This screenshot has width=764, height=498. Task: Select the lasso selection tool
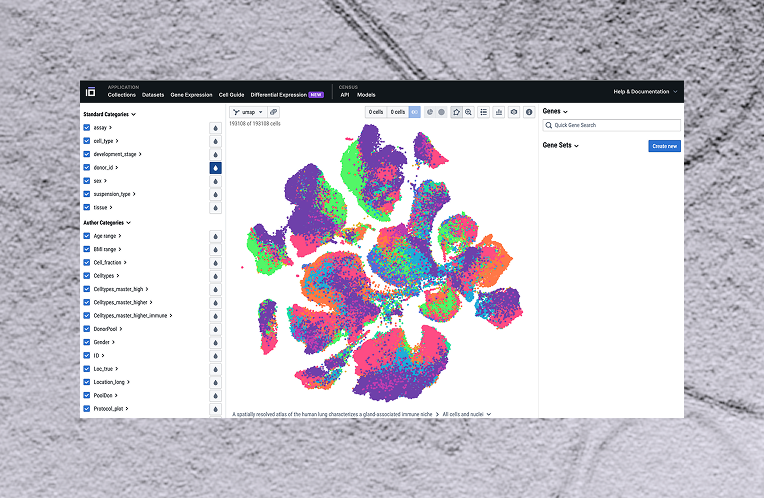point(455,112)
